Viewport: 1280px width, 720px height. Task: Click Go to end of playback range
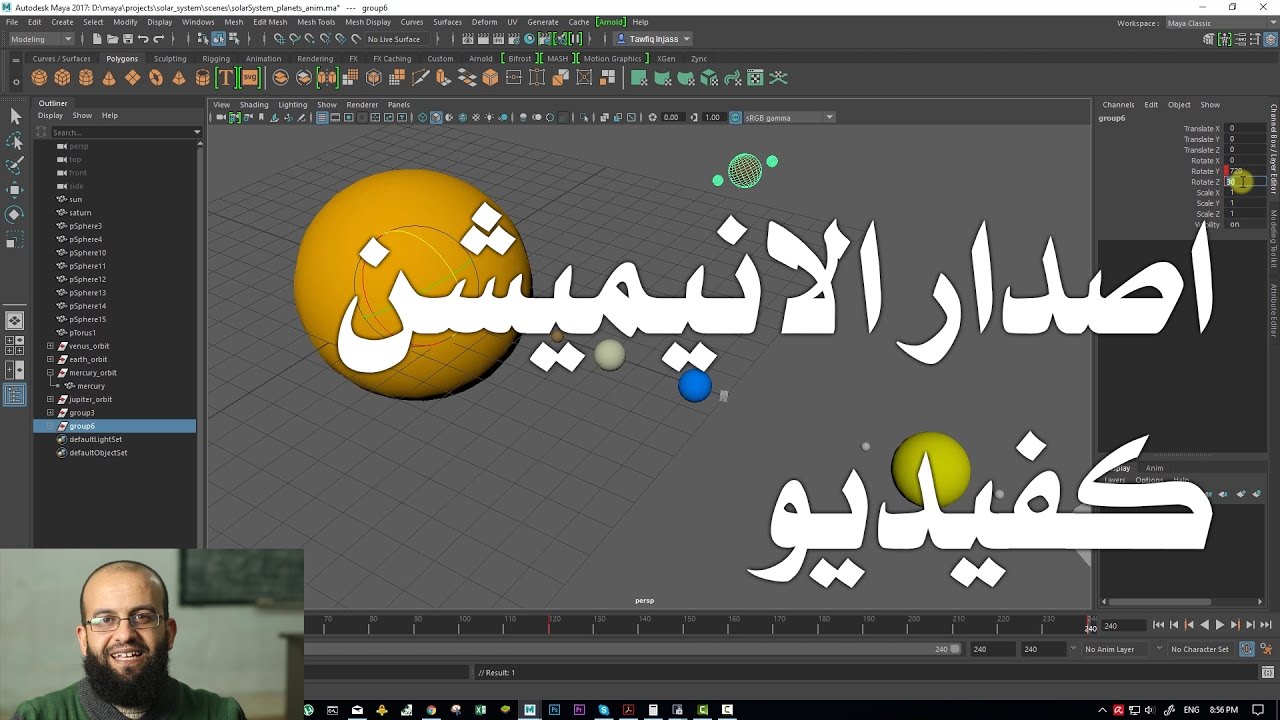[x=1266, y=625]
